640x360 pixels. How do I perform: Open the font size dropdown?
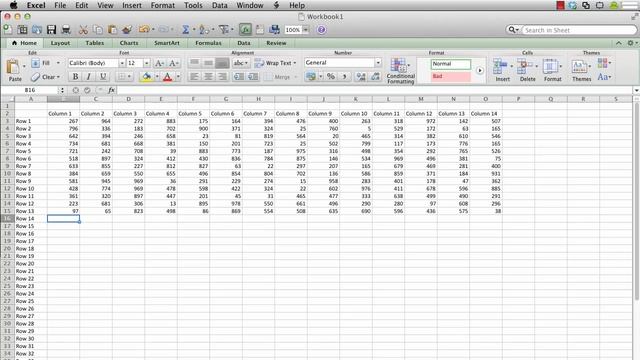pos(147,63)
